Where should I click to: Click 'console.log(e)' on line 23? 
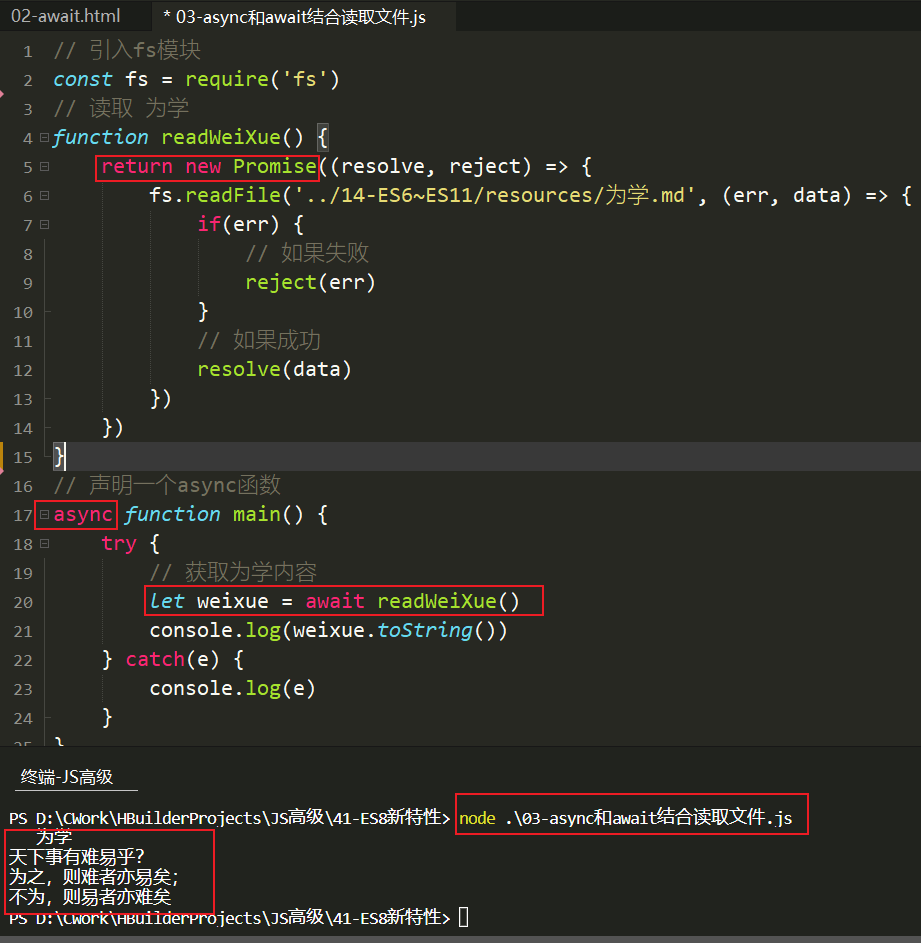coord(232,689)
